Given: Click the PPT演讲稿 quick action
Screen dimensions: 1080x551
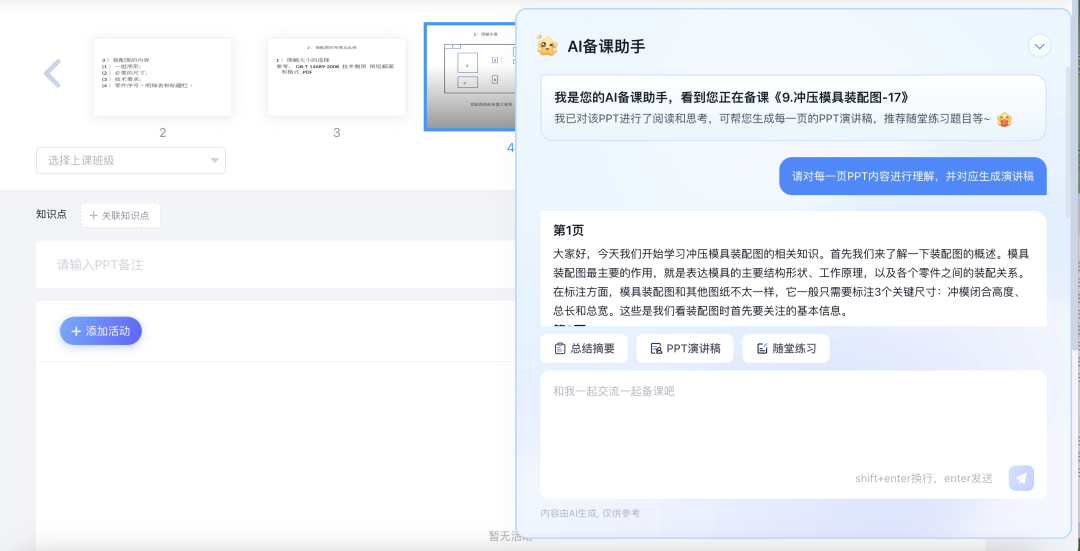Looking at the screenshot, I should [685, 349].
